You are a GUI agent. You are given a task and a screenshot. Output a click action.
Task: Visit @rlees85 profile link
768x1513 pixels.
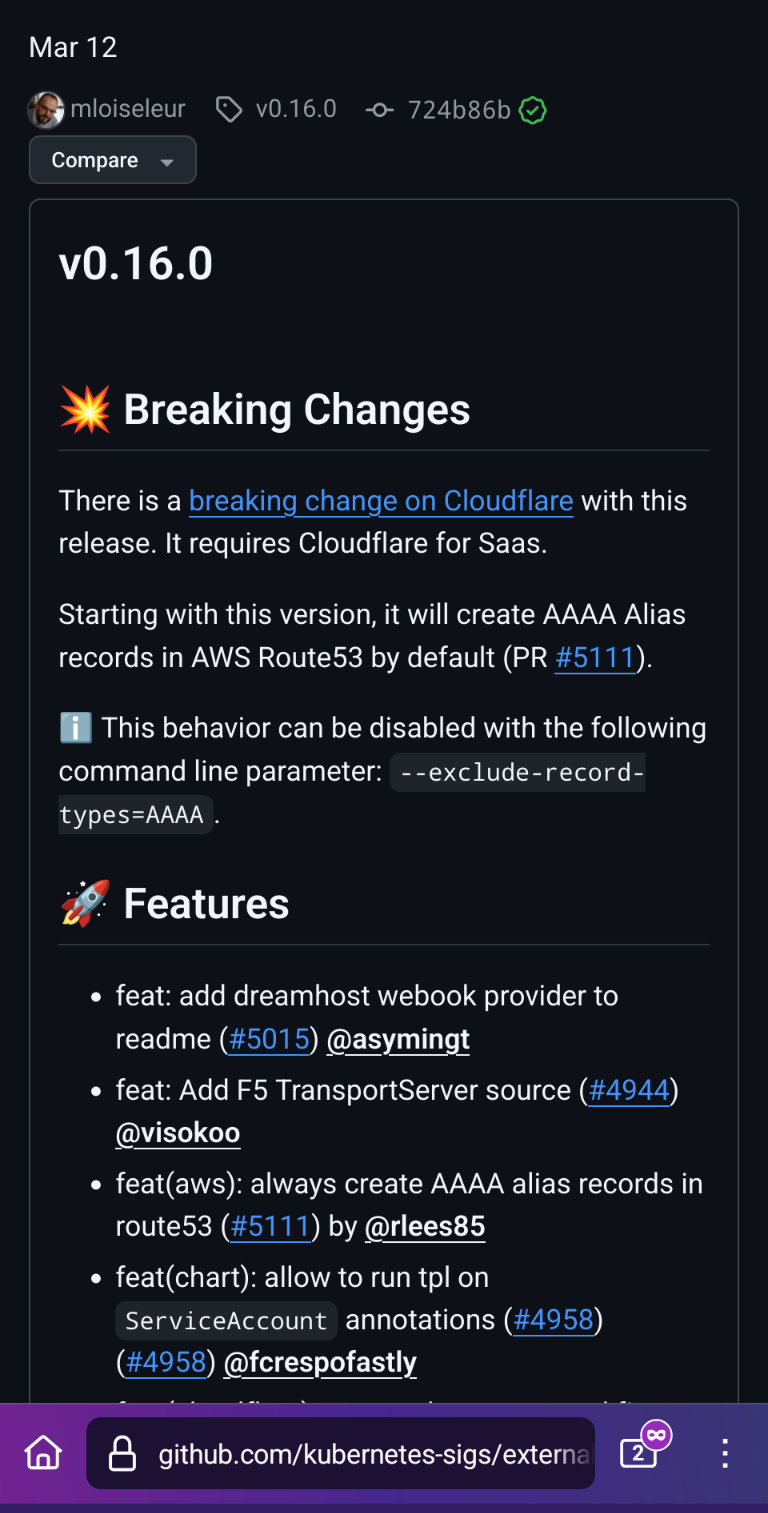[425, 1226]
